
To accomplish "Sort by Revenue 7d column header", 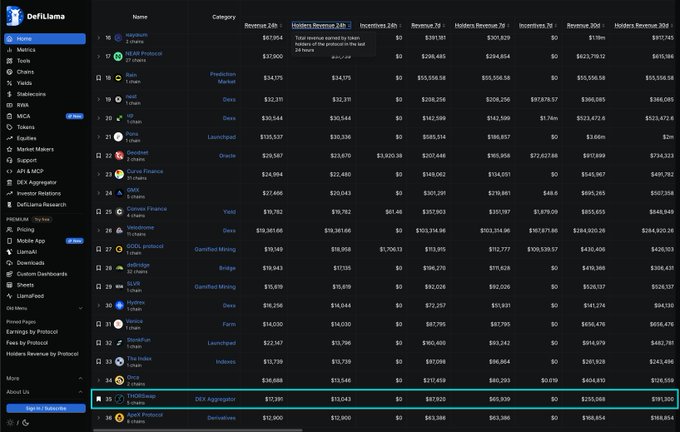I will pyautogui.click(x=428, y=26).
